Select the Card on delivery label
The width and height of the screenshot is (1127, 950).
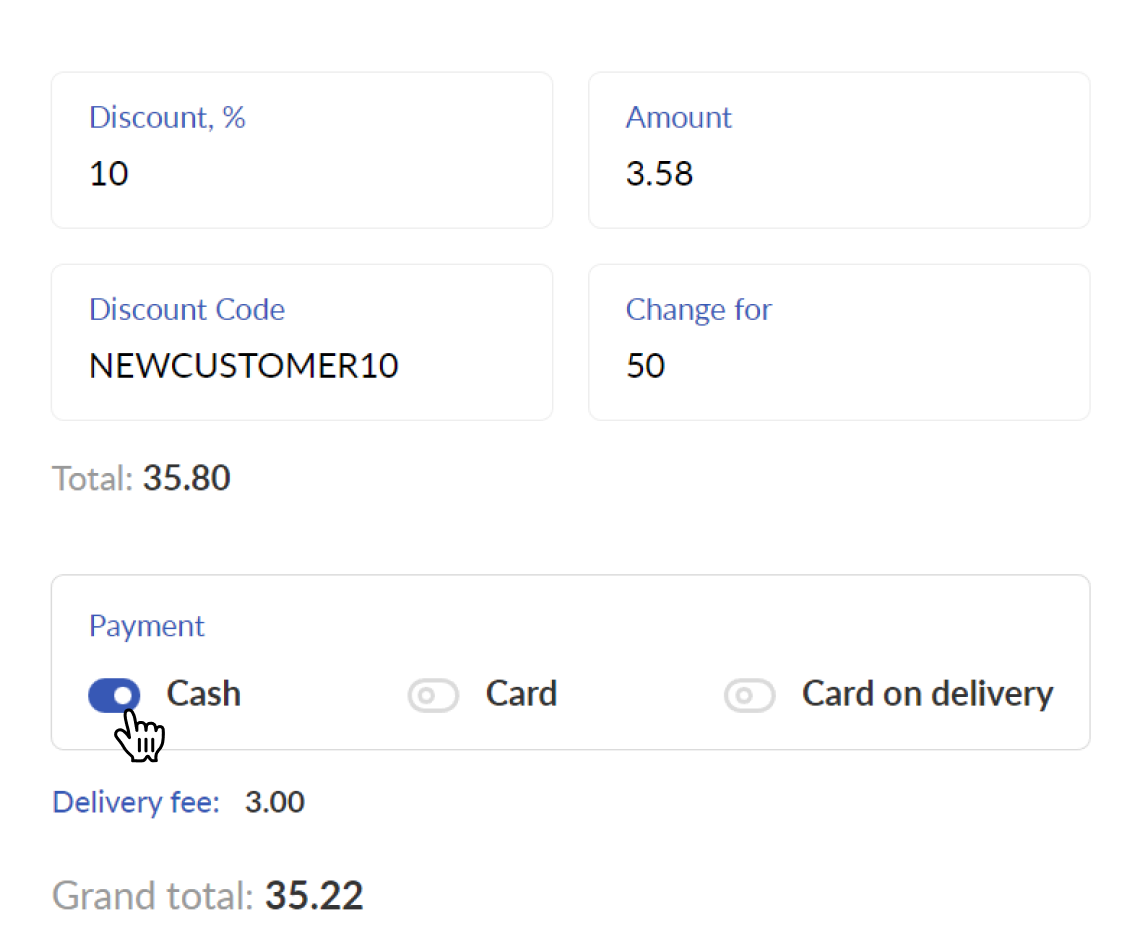[928, 694]
